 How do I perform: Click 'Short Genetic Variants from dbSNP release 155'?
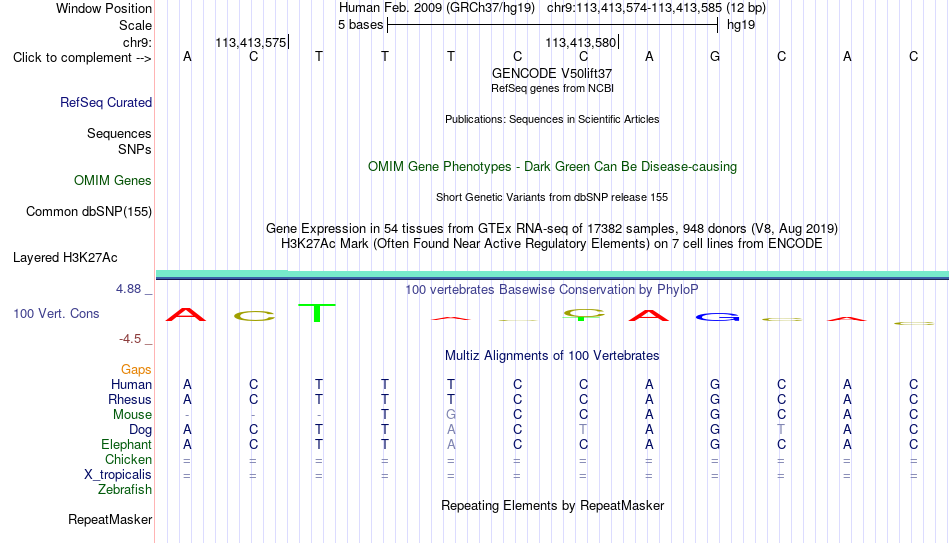click(552, 198)
